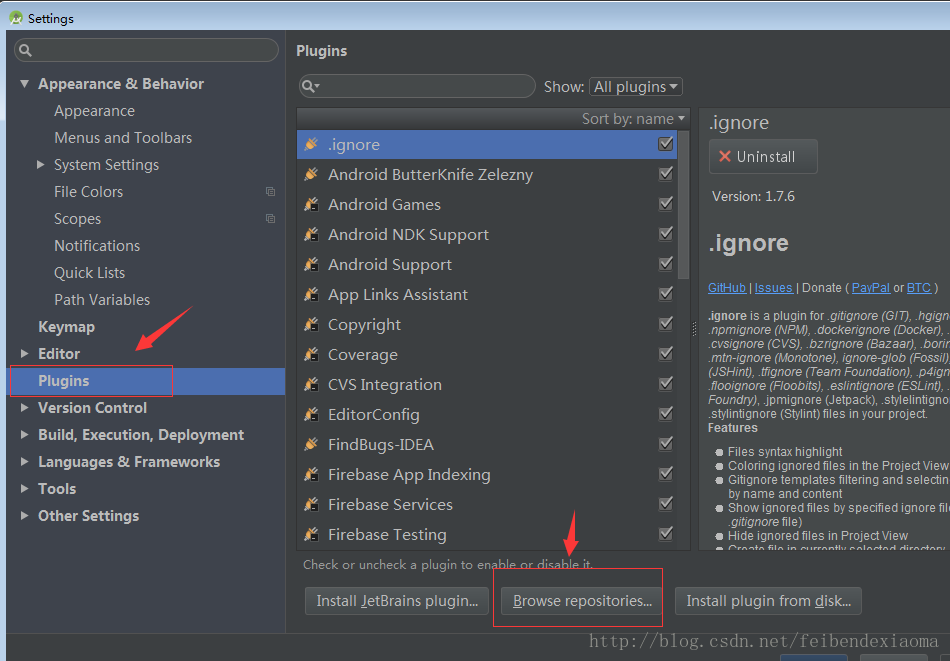950x661 pixels.
Task: Select Keymap in the settings tree
Action: point(66,327)
